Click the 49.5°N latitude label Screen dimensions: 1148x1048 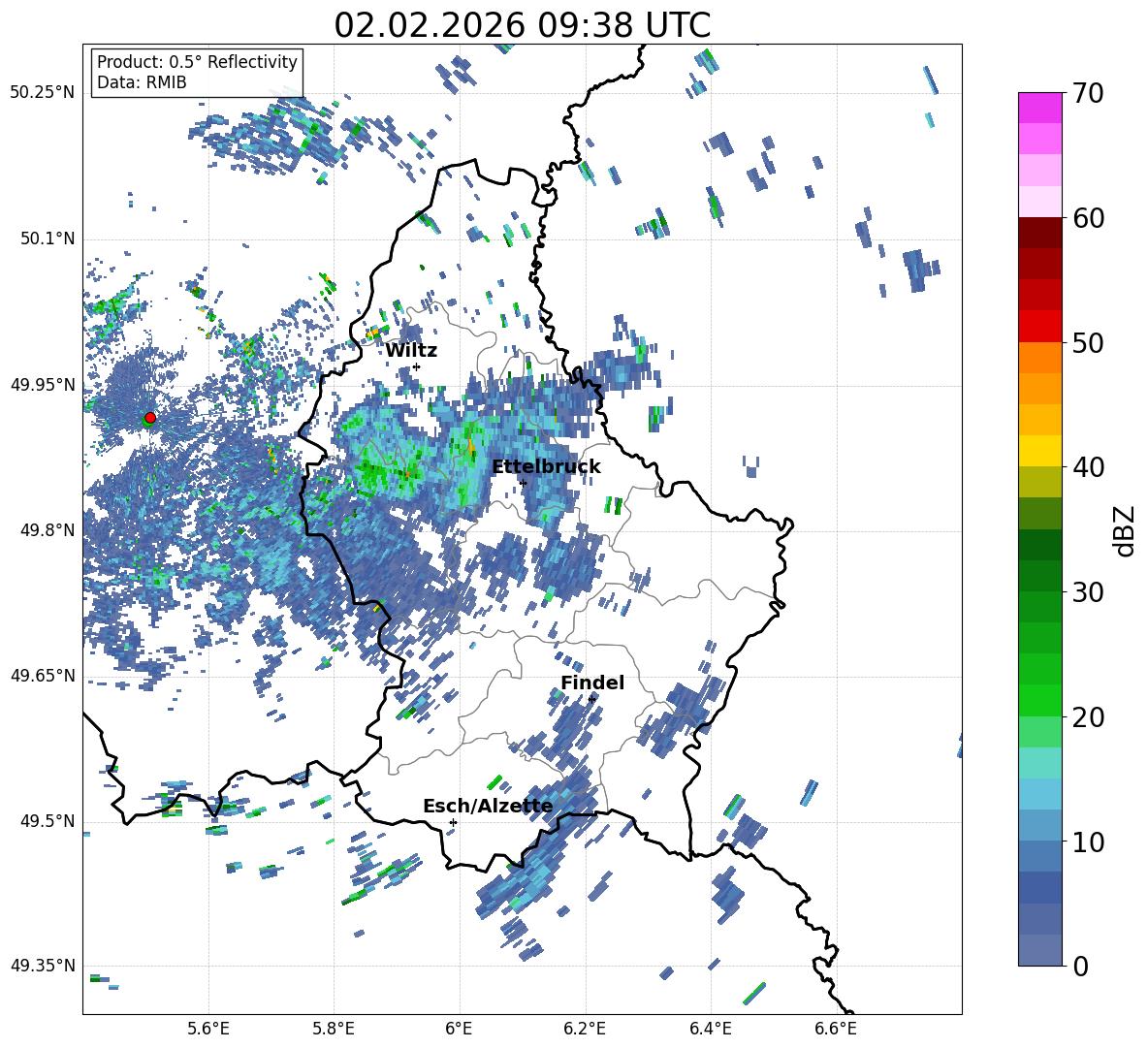pos(47,821)
